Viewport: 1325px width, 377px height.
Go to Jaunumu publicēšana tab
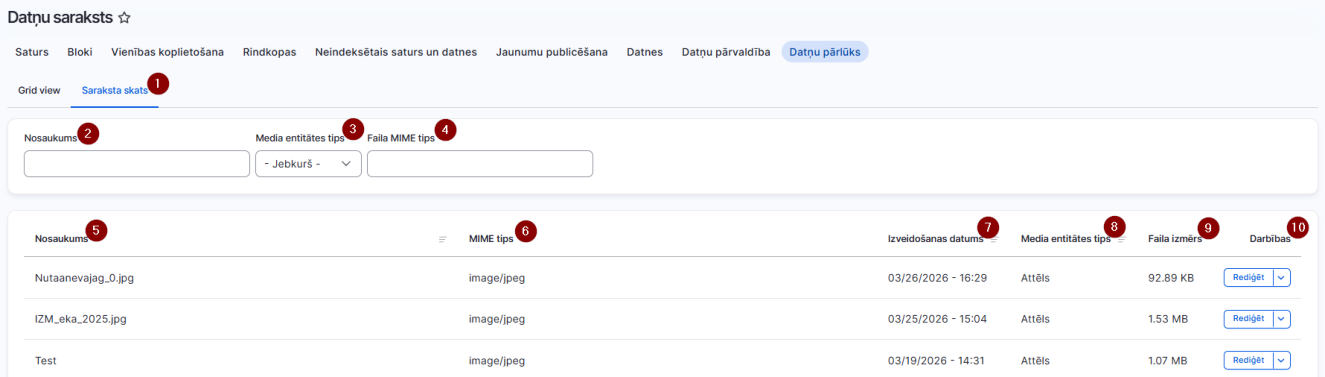click(552, 52)
